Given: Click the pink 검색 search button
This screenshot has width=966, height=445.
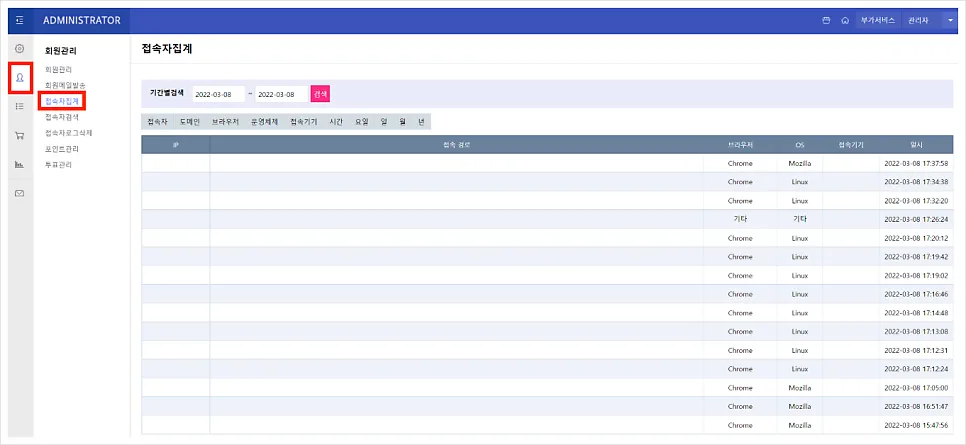Looking at the screenshot, I should [x=320, y=94].
